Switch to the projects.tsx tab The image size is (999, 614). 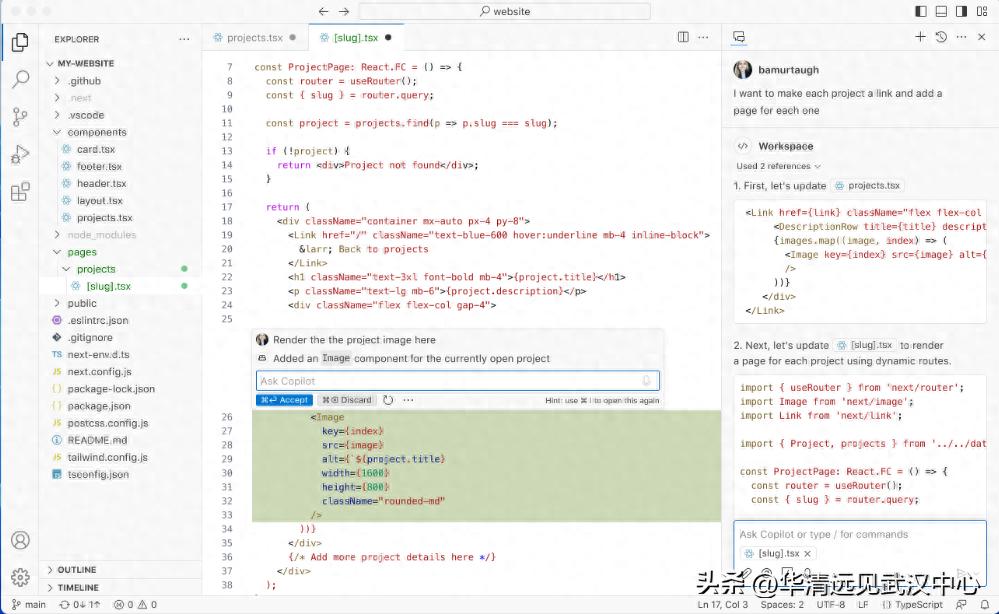[x=254, y=38]
